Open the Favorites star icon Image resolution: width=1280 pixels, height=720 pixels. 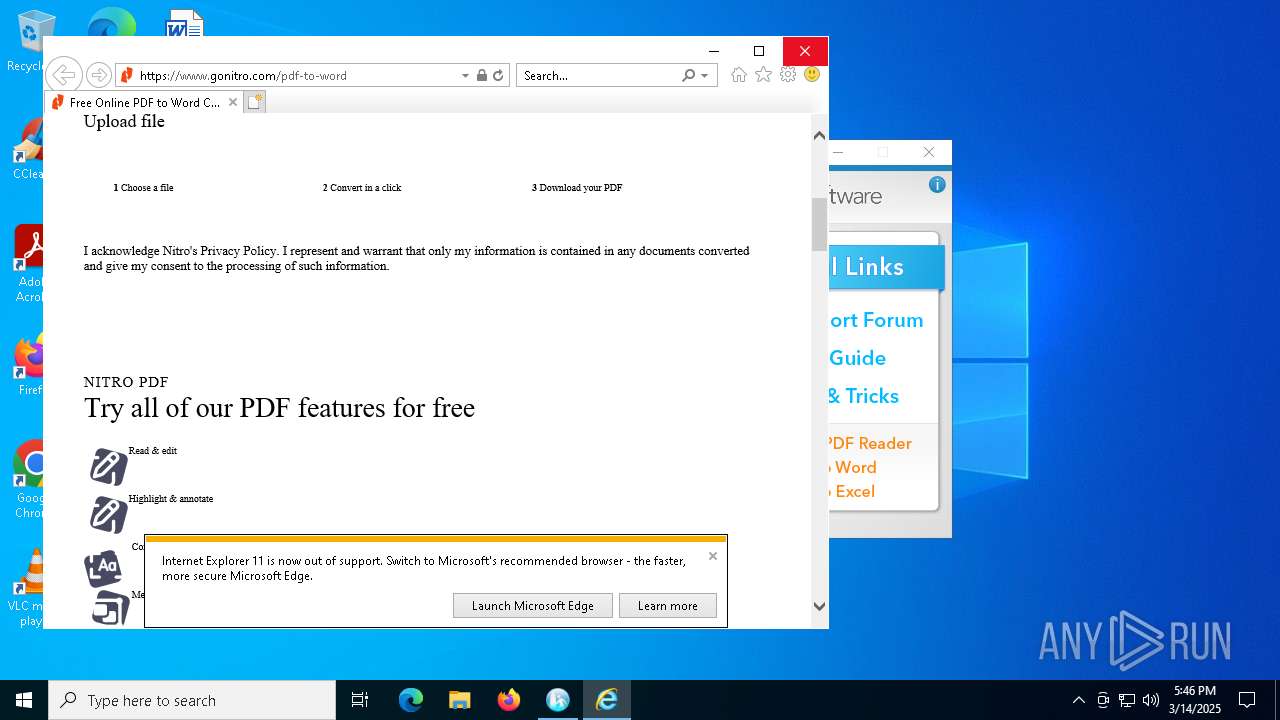[763, 75]
